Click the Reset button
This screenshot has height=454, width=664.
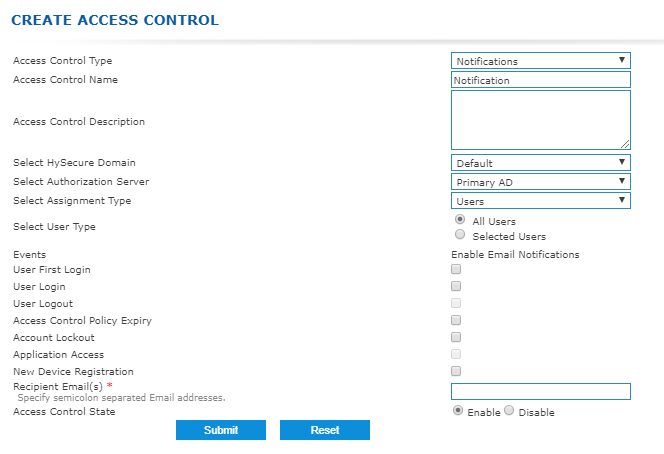pyautogui.click(x=325, y=430)
